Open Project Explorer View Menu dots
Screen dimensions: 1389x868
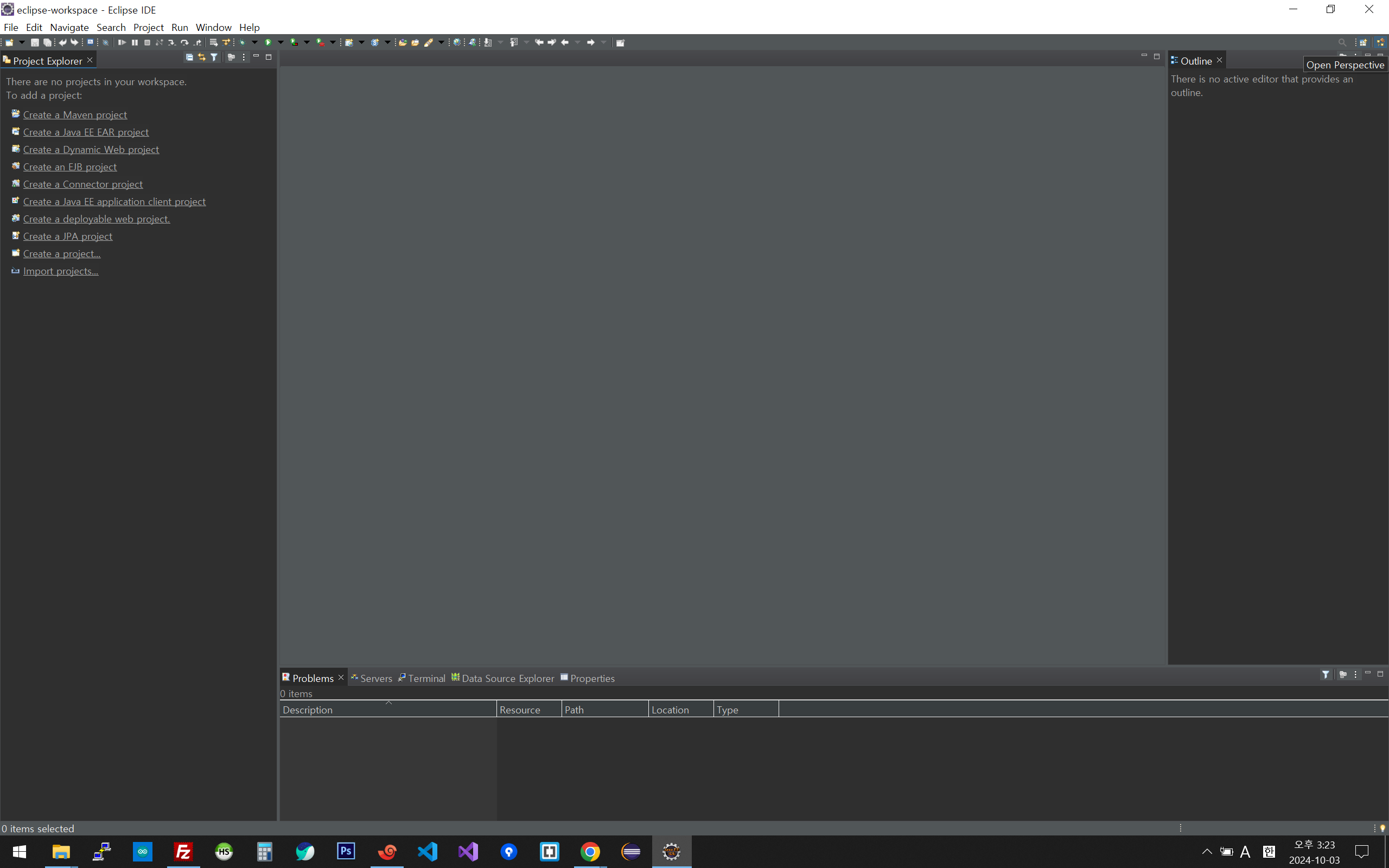pyautogui.click(x=244, y=58)
